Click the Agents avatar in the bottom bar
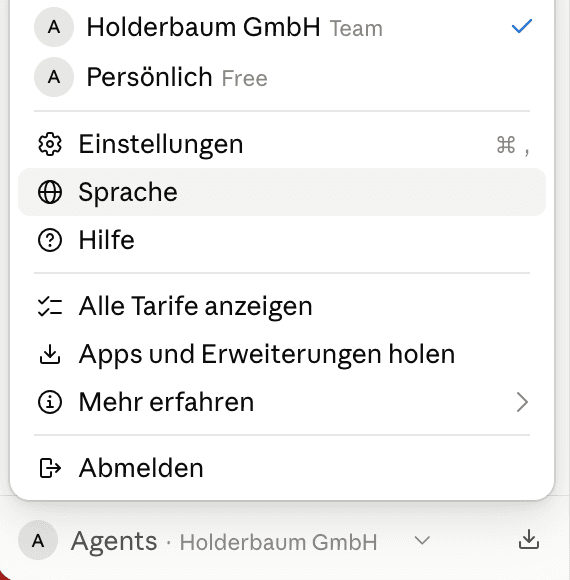This screenshot has width=570, height=580. coord(38,540)
